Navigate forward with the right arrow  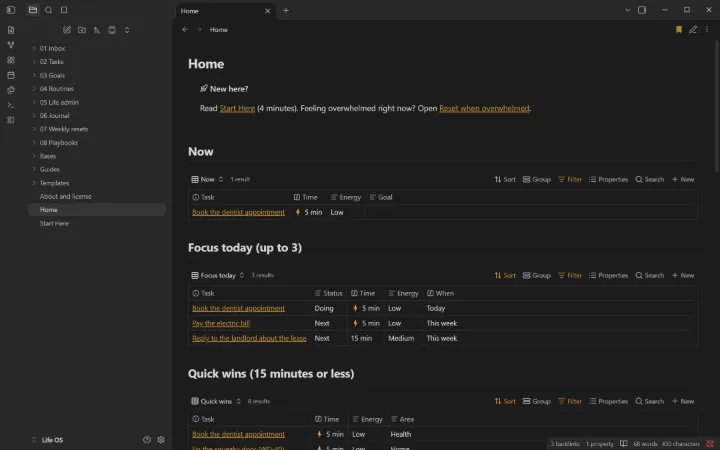(x=199, y=29)
